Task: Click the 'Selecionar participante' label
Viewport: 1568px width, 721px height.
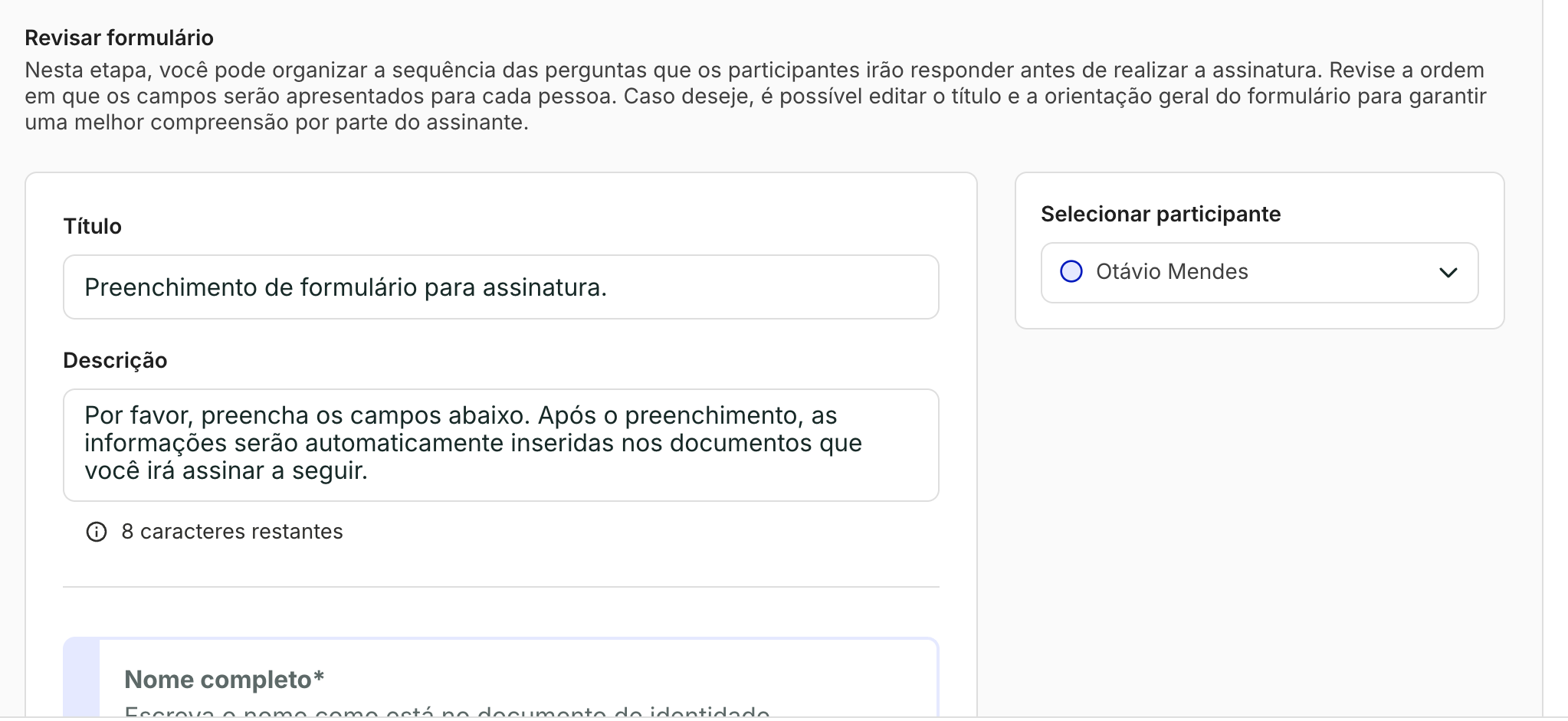Action: [1161, 215]
